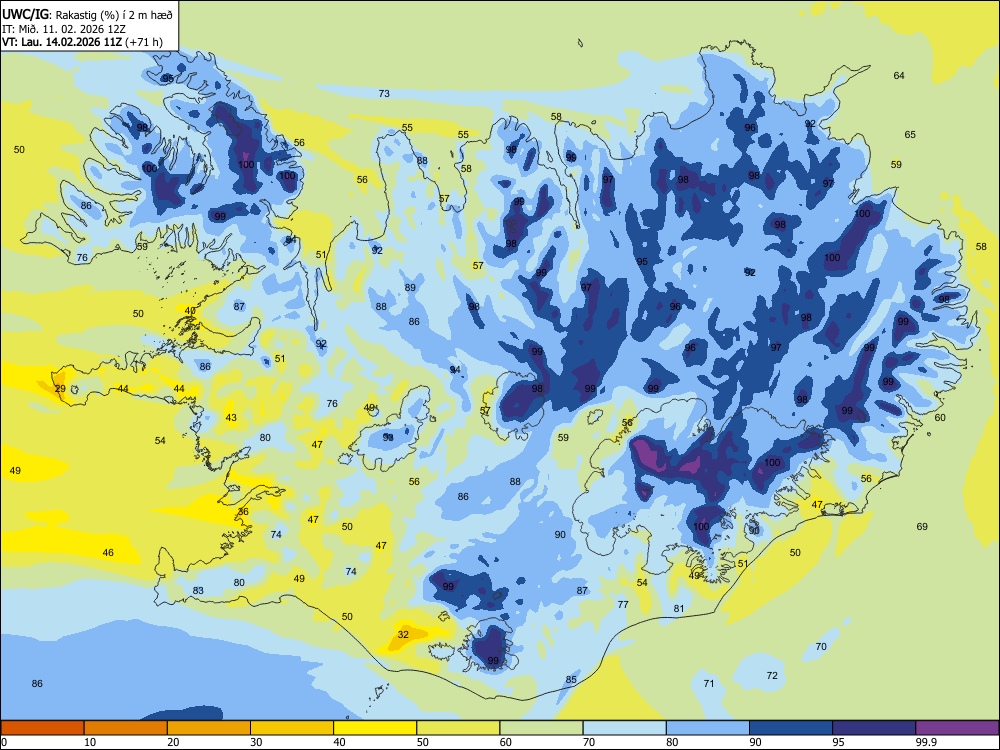Click the map value 69 at southeast
The image size is (1000, 750).
click(922, 526)
